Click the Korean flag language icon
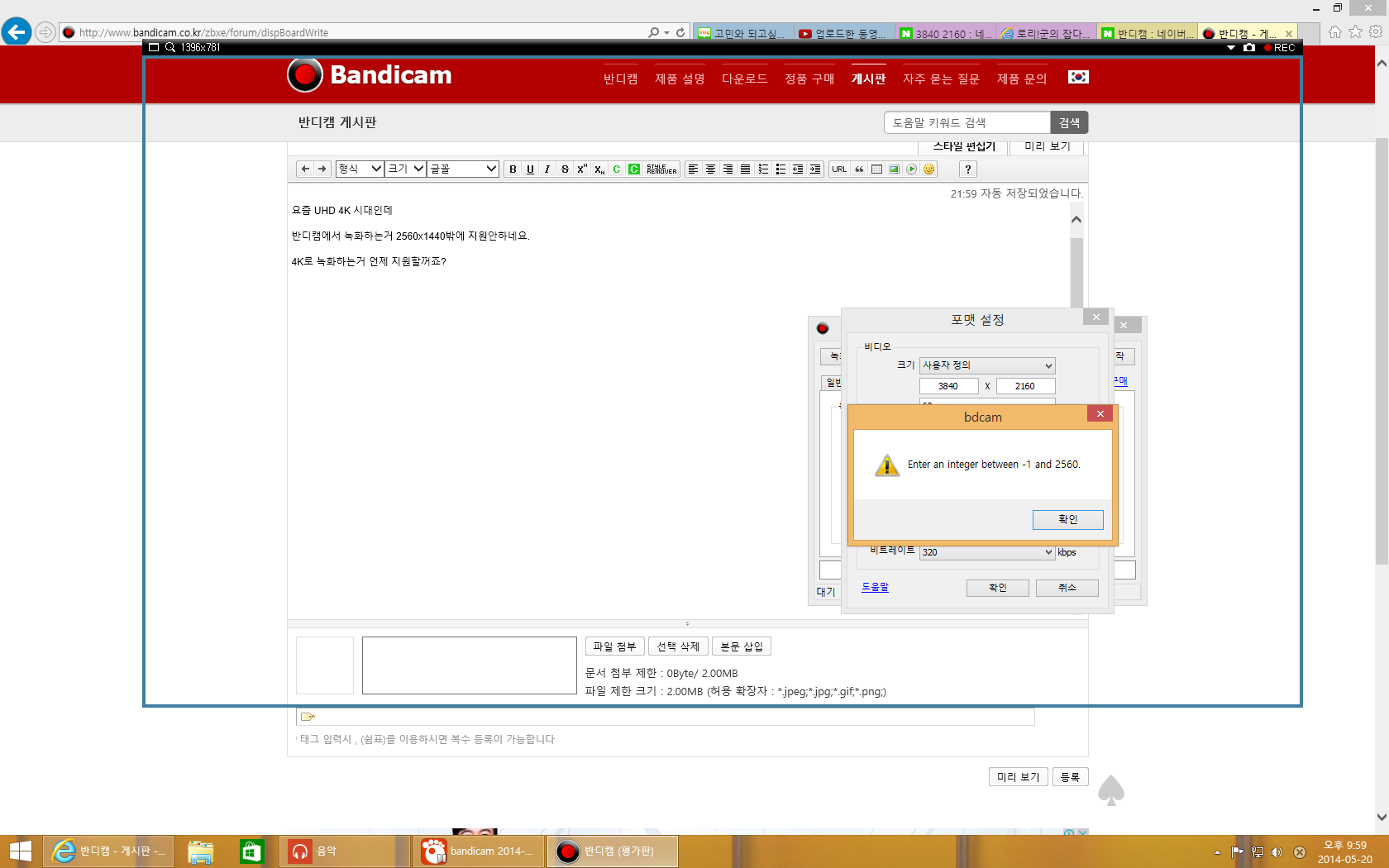Image resolution: width=1389 pixels, height=868 pixels. tap(1078, 77)
